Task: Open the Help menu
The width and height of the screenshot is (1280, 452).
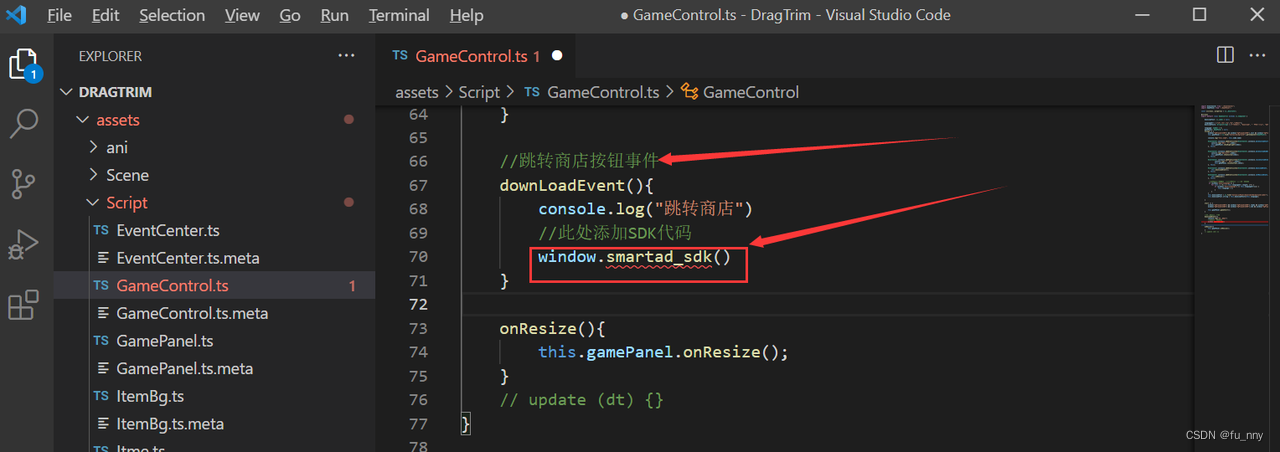Action: 466,15
